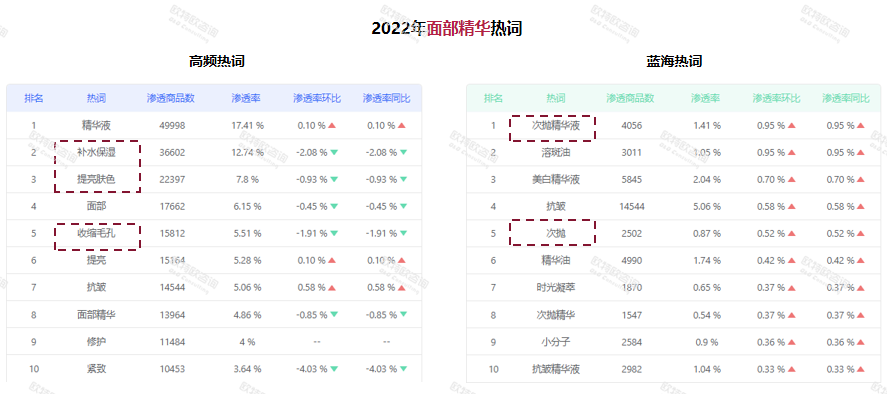Click the red up arrow in 抗皱精华液 渗透率环比

pos(791,370)
